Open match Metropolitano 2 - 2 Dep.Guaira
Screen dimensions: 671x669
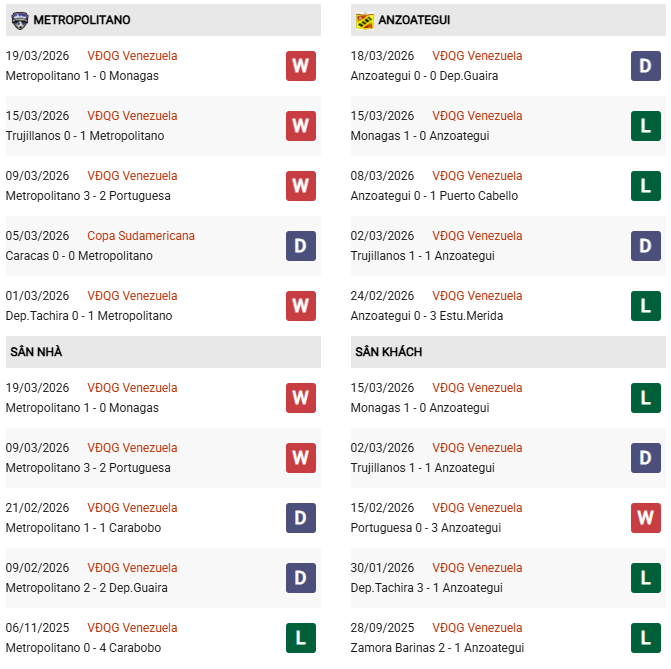click(86, 588)
